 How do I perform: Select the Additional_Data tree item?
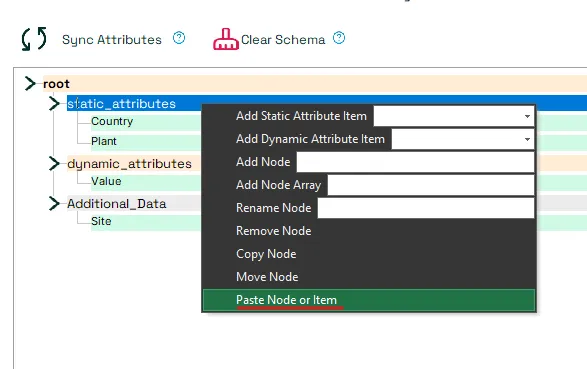(116, 204)
